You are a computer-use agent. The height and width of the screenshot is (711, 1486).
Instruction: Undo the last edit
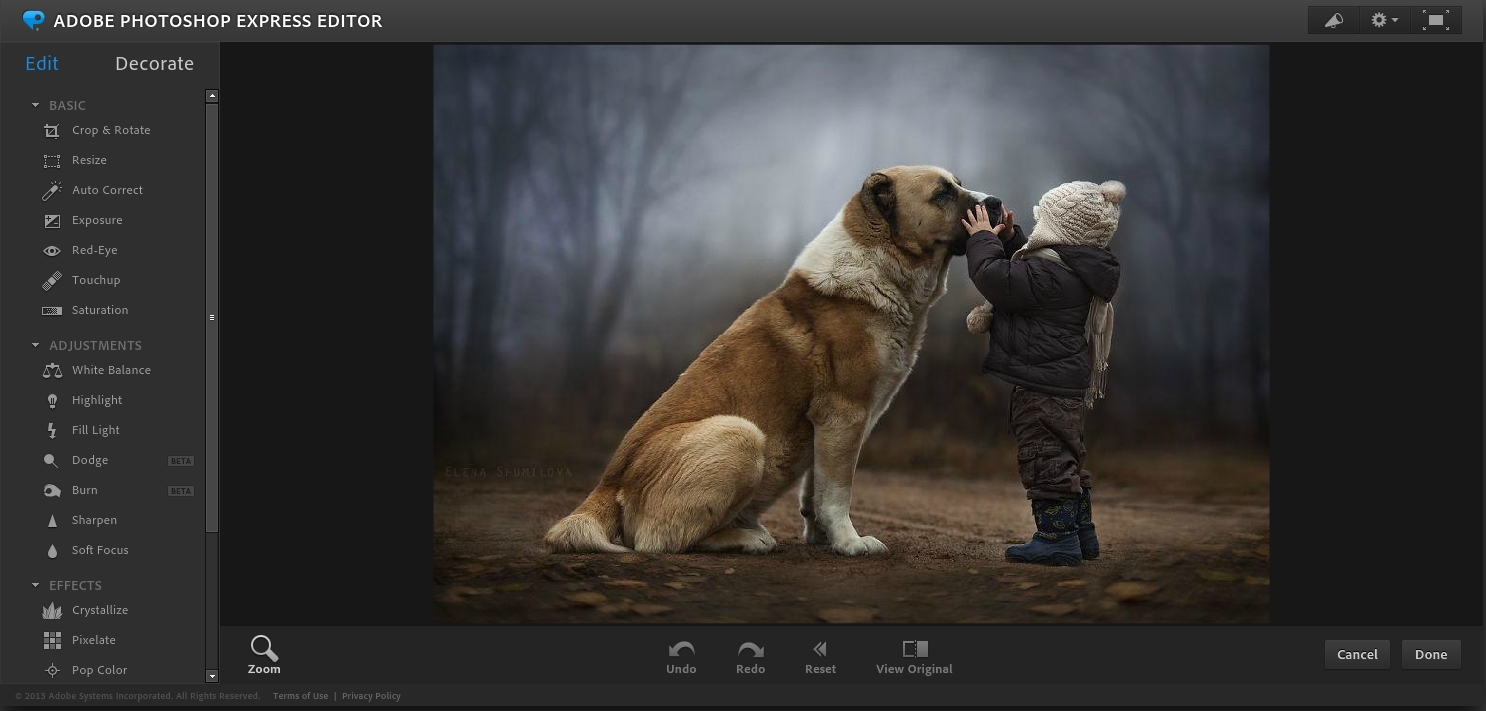coord(681,657)
